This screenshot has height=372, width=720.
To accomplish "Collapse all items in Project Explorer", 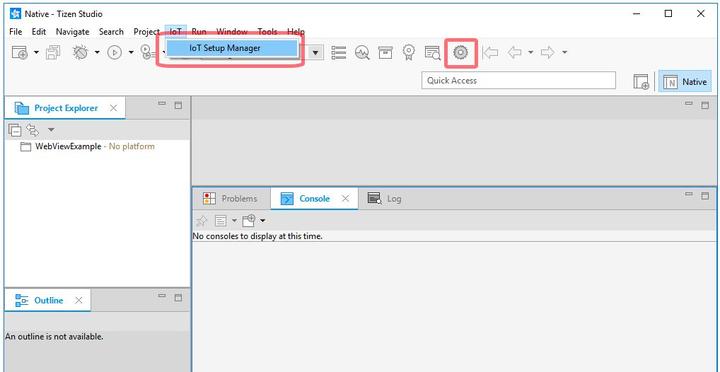I will click(x=15, y=130).
